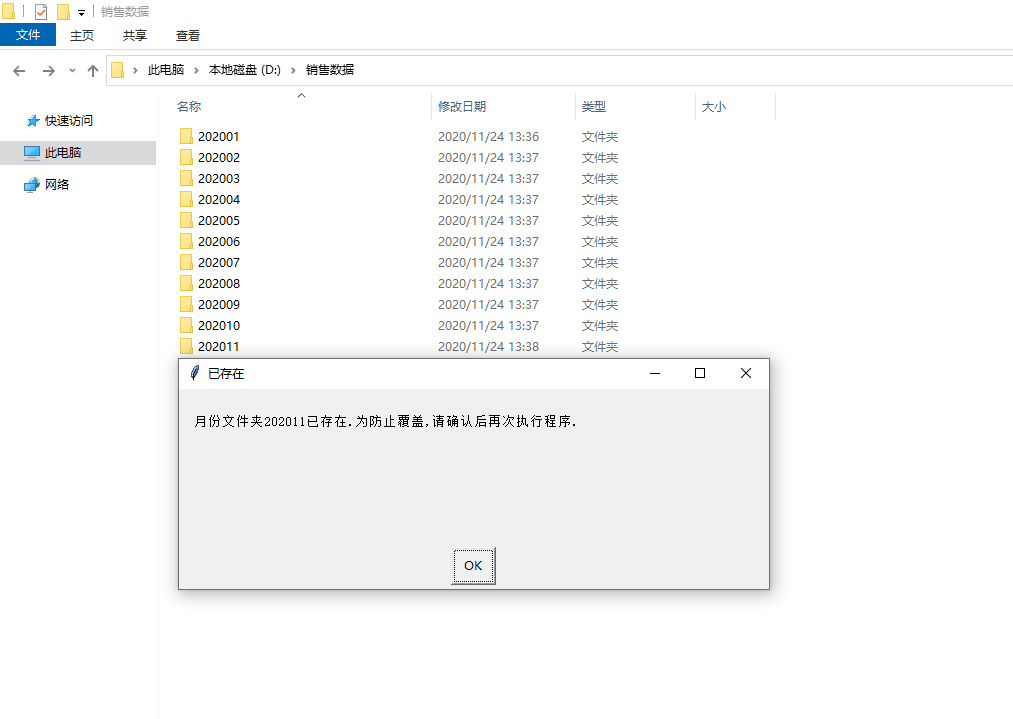Open the 202001 folder
This screenshot has height=719, width=1013.
(218, 136)
